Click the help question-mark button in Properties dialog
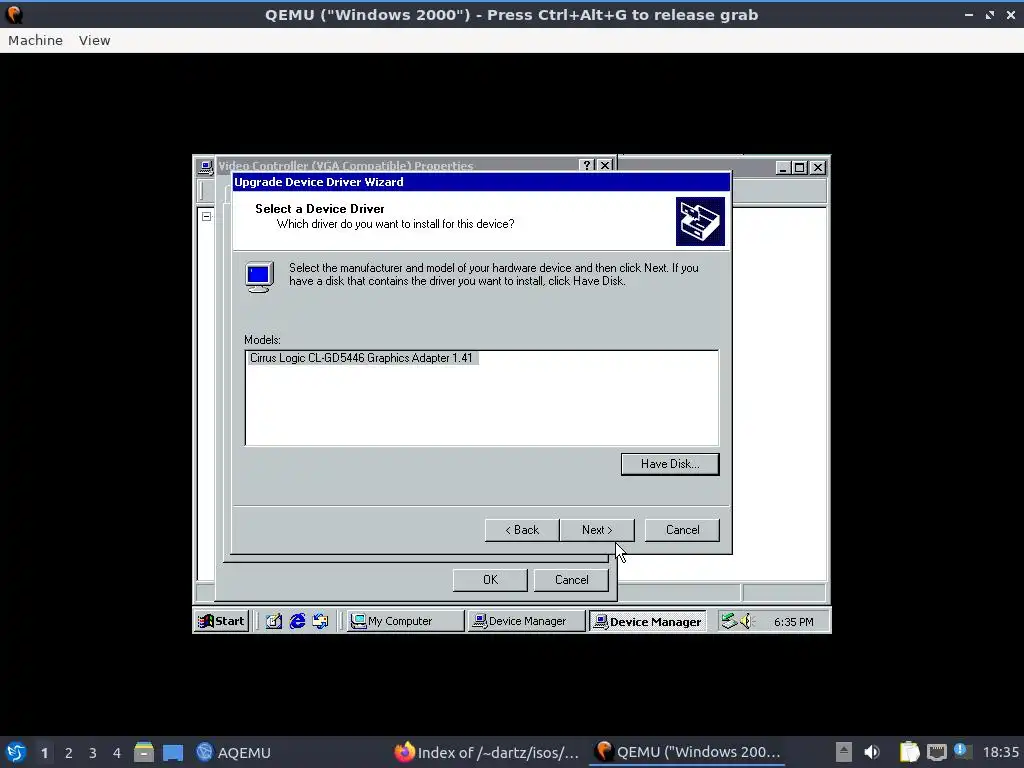 click(x=586, y=165)
